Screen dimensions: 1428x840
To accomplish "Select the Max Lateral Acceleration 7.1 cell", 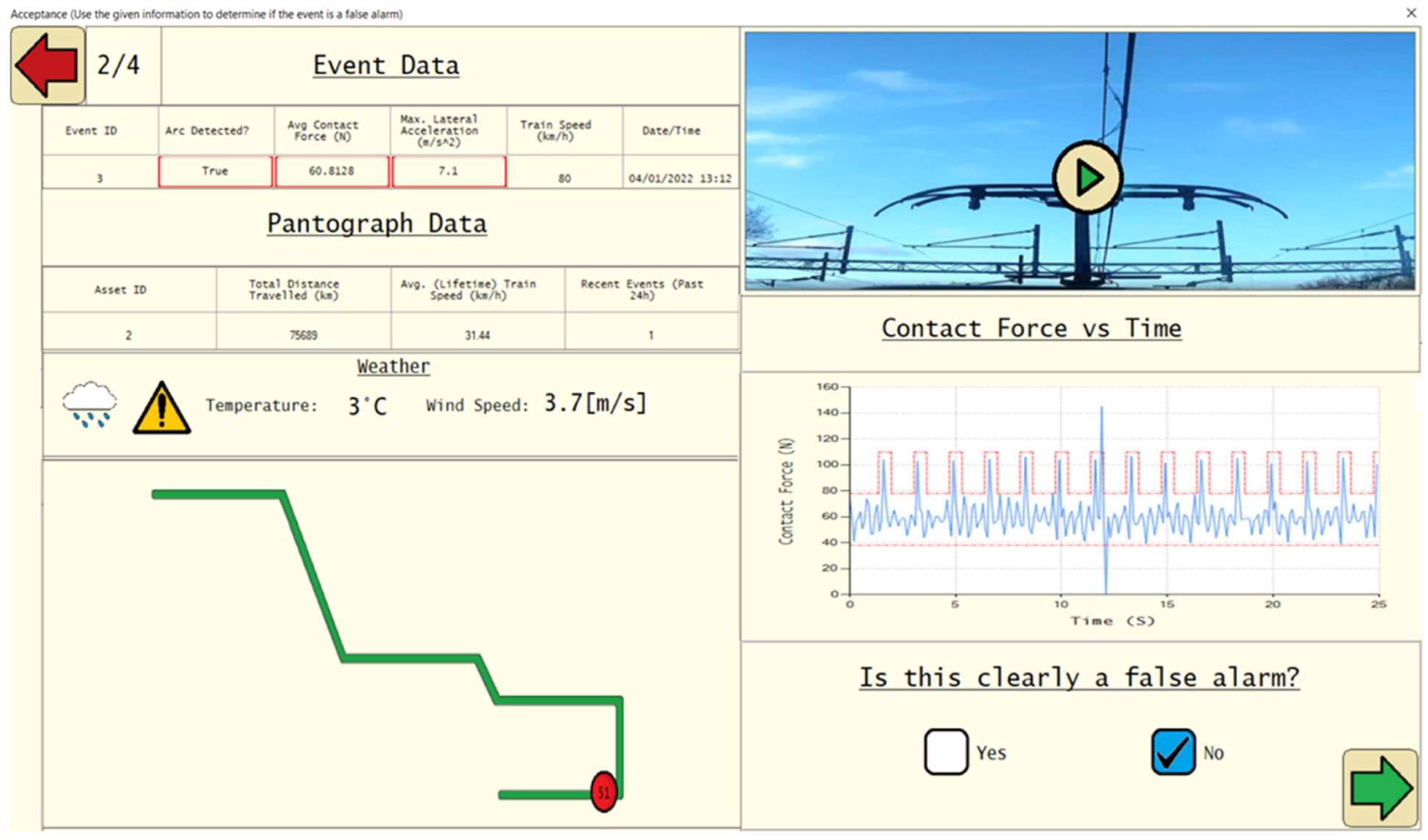I will pos(448,171).
